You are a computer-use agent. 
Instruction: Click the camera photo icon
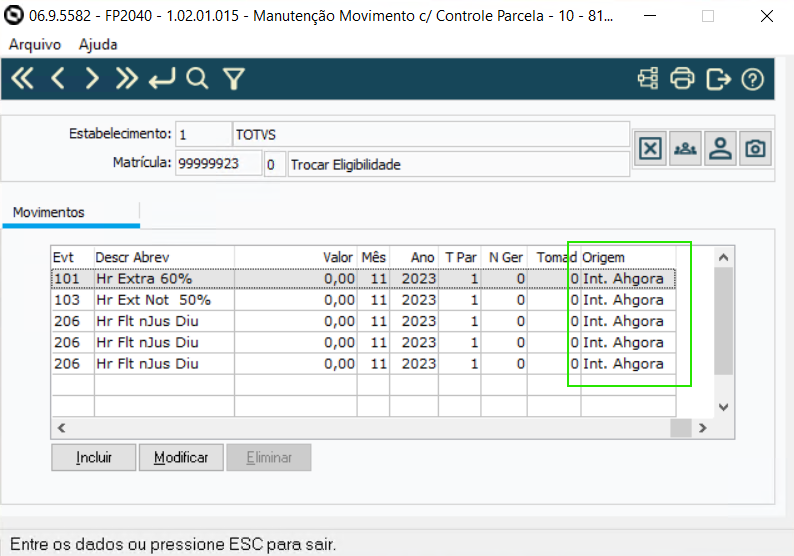755,148
